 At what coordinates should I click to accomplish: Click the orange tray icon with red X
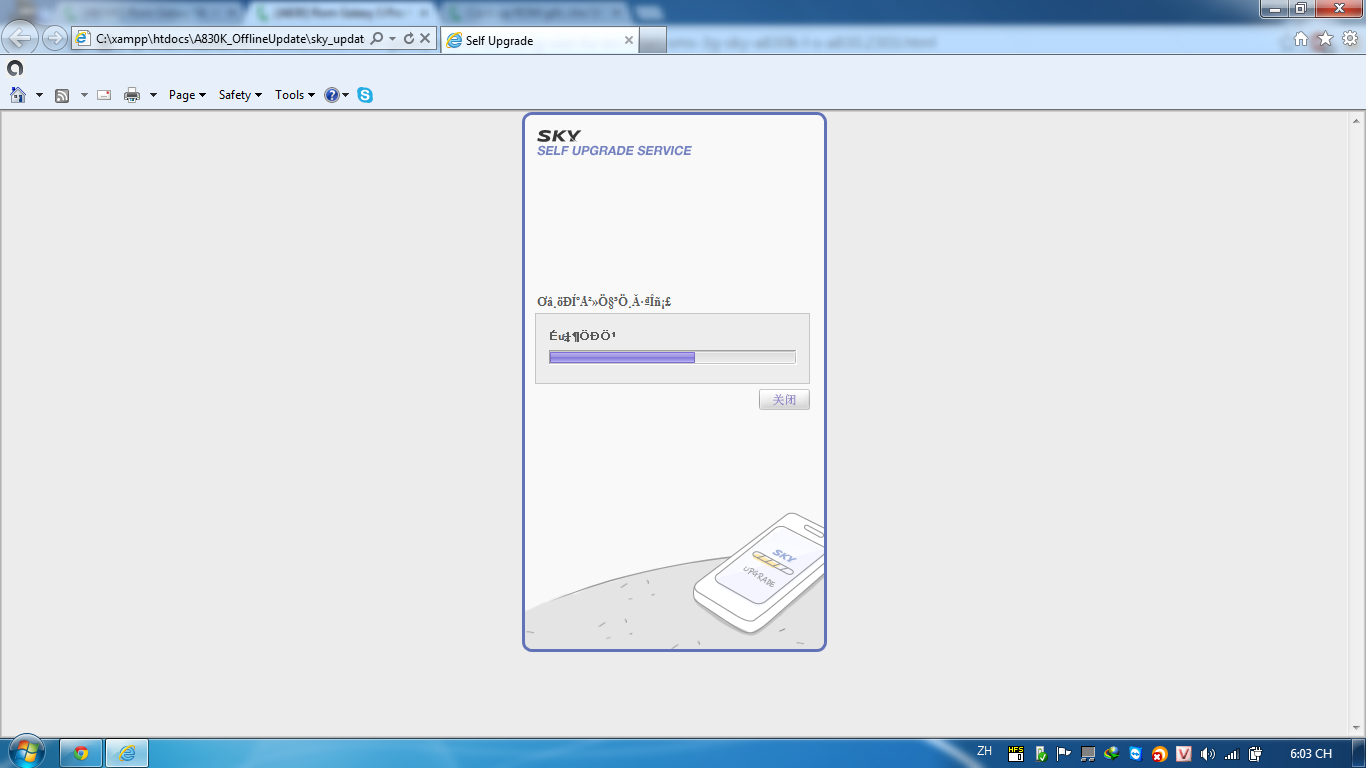coord(1159,754)
